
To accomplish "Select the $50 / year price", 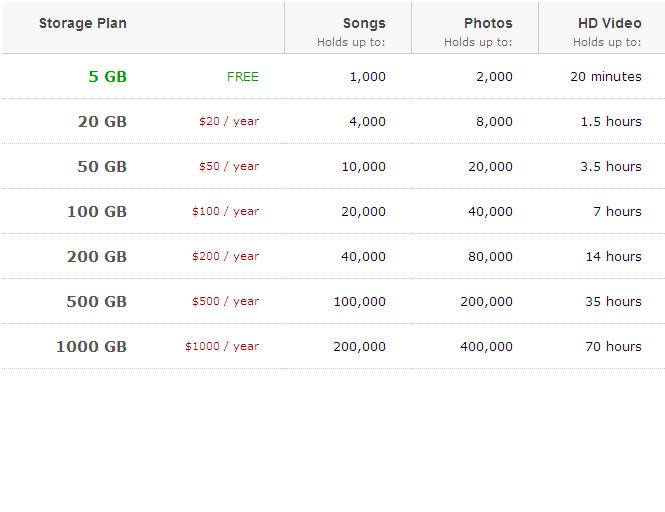I will point(229,167).
